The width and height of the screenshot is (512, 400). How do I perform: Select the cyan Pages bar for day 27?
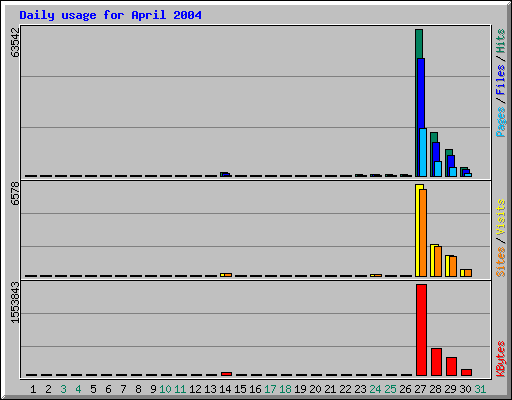(x=423, y=152)
